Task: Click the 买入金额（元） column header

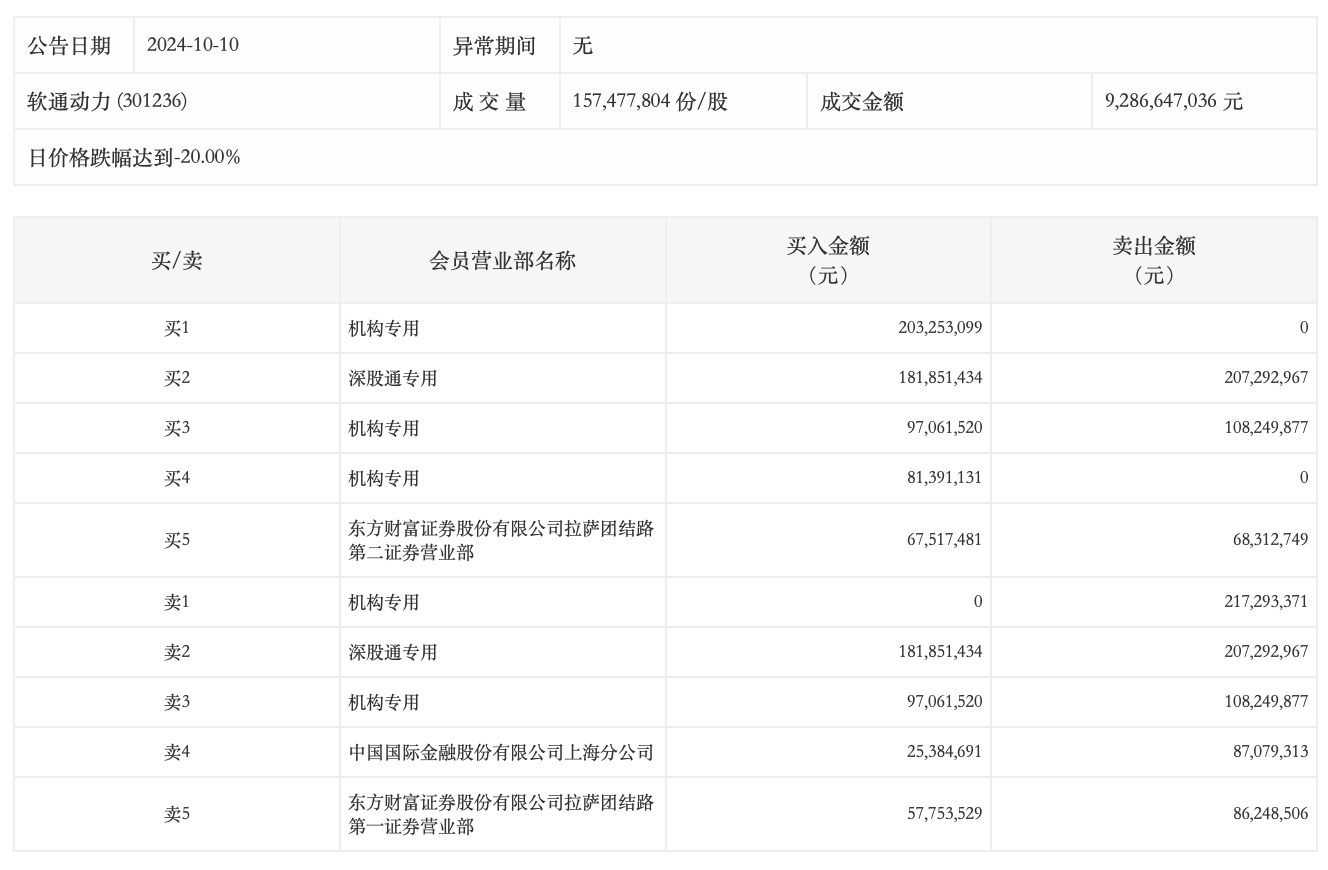Action: (827, 260)
